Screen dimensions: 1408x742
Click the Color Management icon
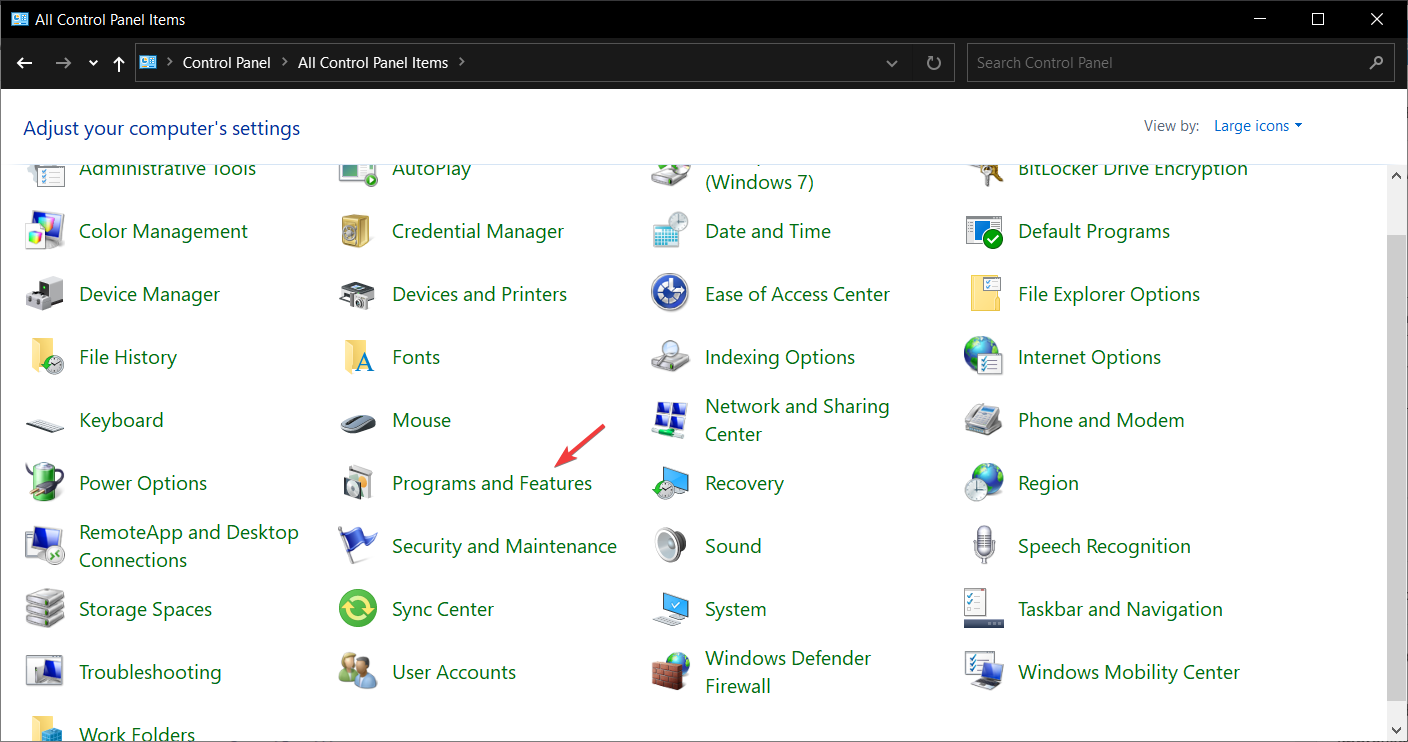(44, 231)
